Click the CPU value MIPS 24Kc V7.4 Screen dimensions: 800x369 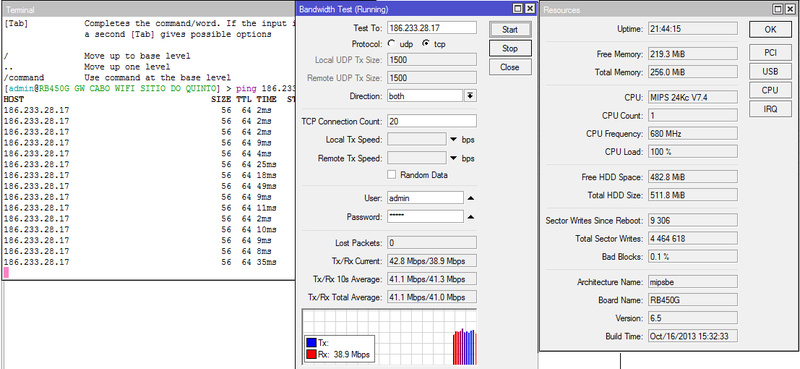tap(692, 97)
